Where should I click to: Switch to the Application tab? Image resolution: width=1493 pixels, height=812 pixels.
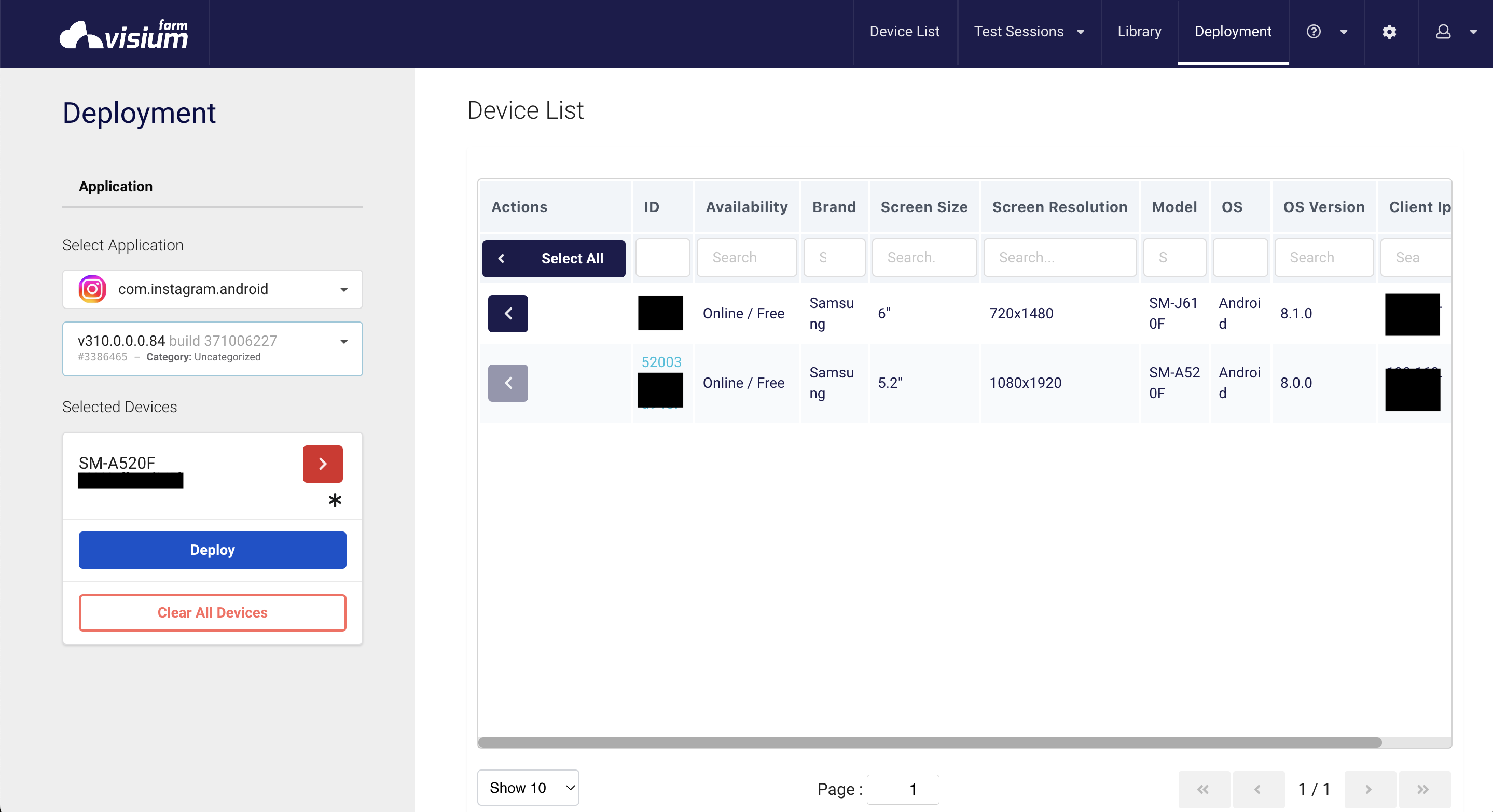pos(115,186)
